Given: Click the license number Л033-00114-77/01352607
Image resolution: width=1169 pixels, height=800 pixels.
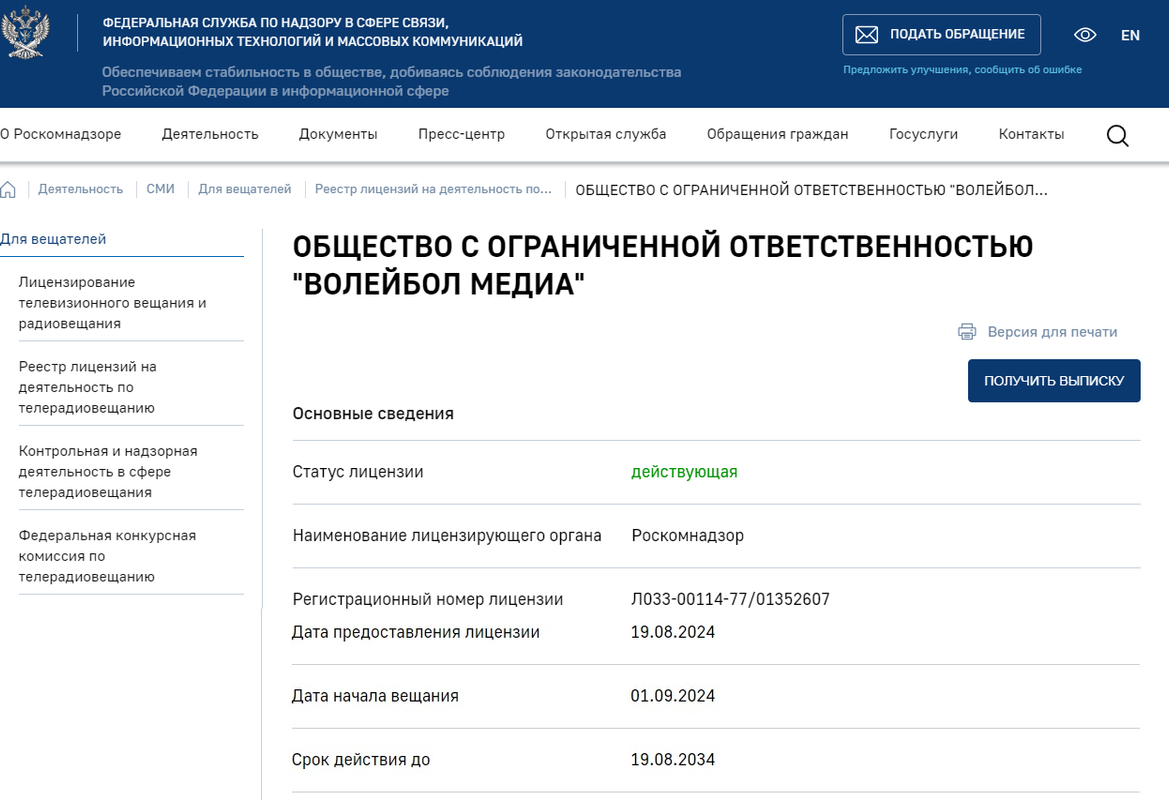Looking at the screenshot, I should pyautogui.click(x=730, y=599).
